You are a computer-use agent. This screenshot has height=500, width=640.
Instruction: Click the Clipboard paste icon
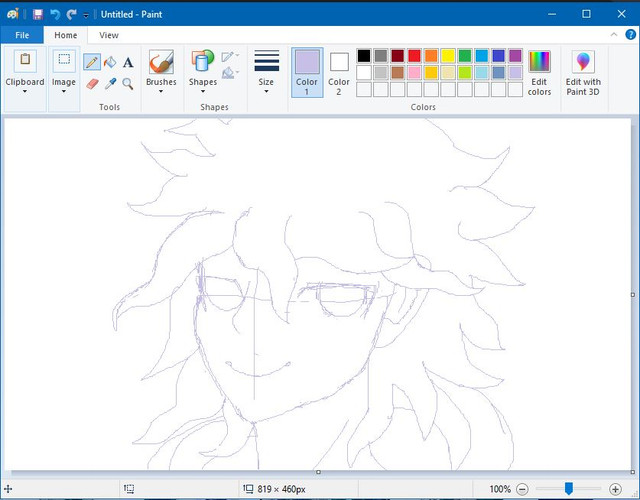[x=25, y=60]
